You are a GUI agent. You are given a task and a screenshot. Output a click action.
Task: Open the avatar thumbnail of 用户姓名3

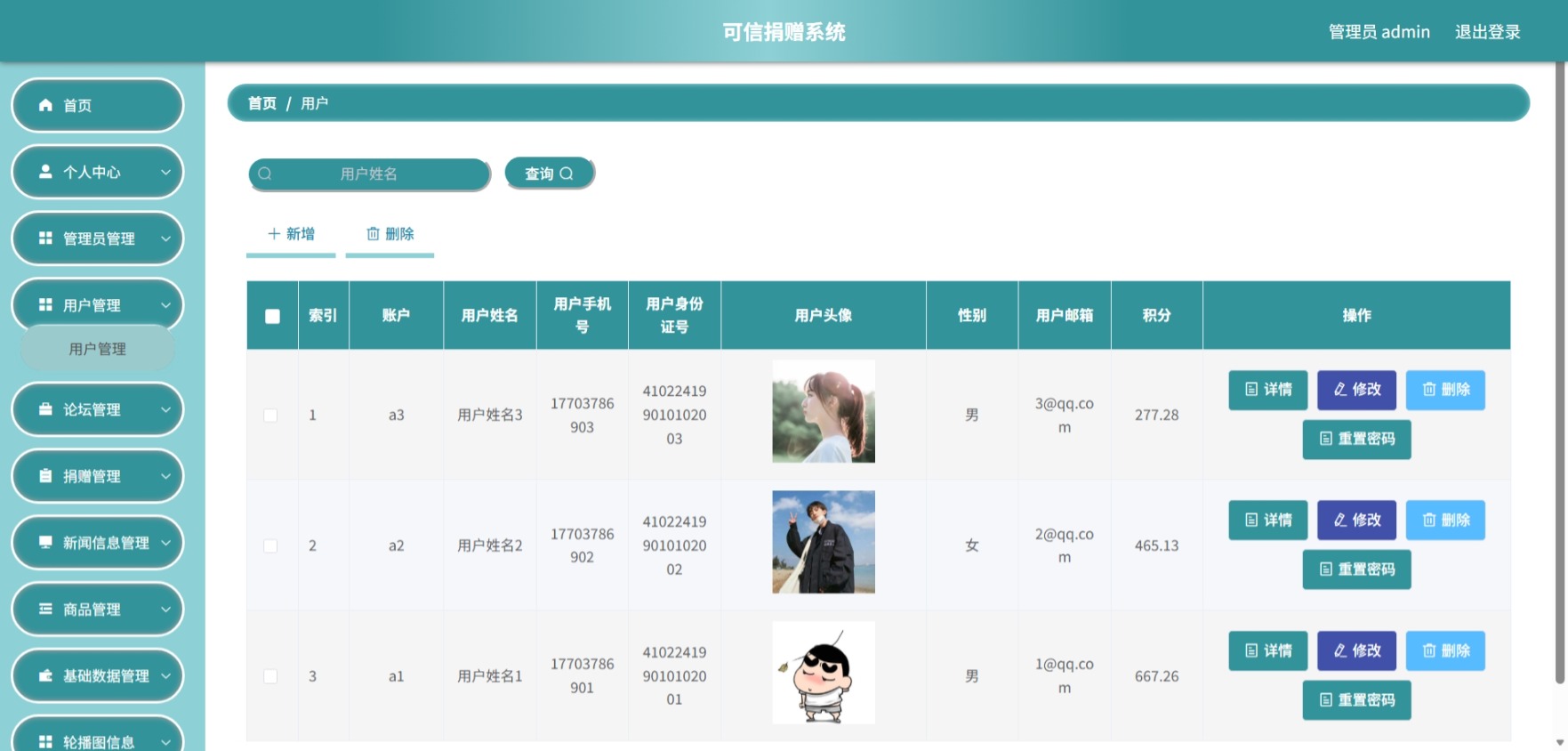(824, 411)
